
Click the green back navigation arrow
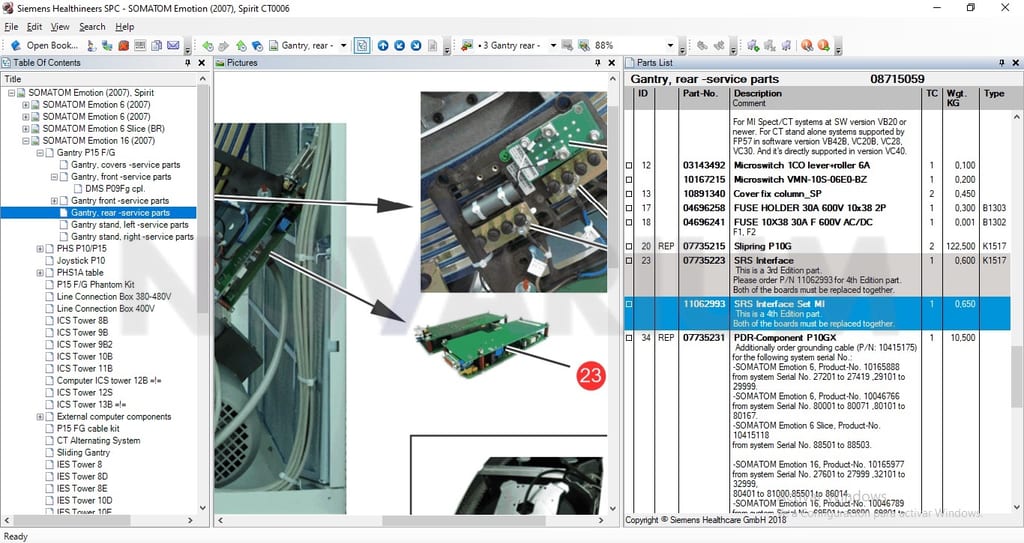[x=208, y=45]
